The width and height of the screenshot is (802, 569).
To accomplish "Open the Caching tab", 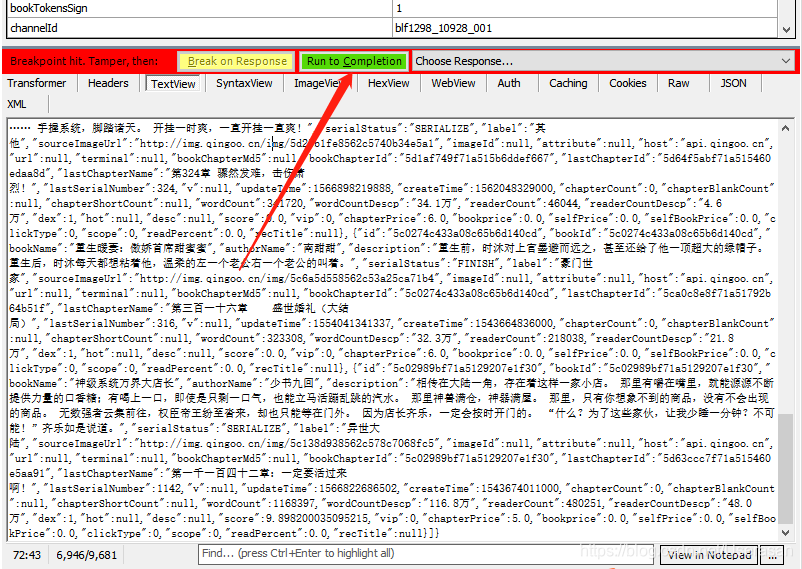I will click(x=568, y=83).
